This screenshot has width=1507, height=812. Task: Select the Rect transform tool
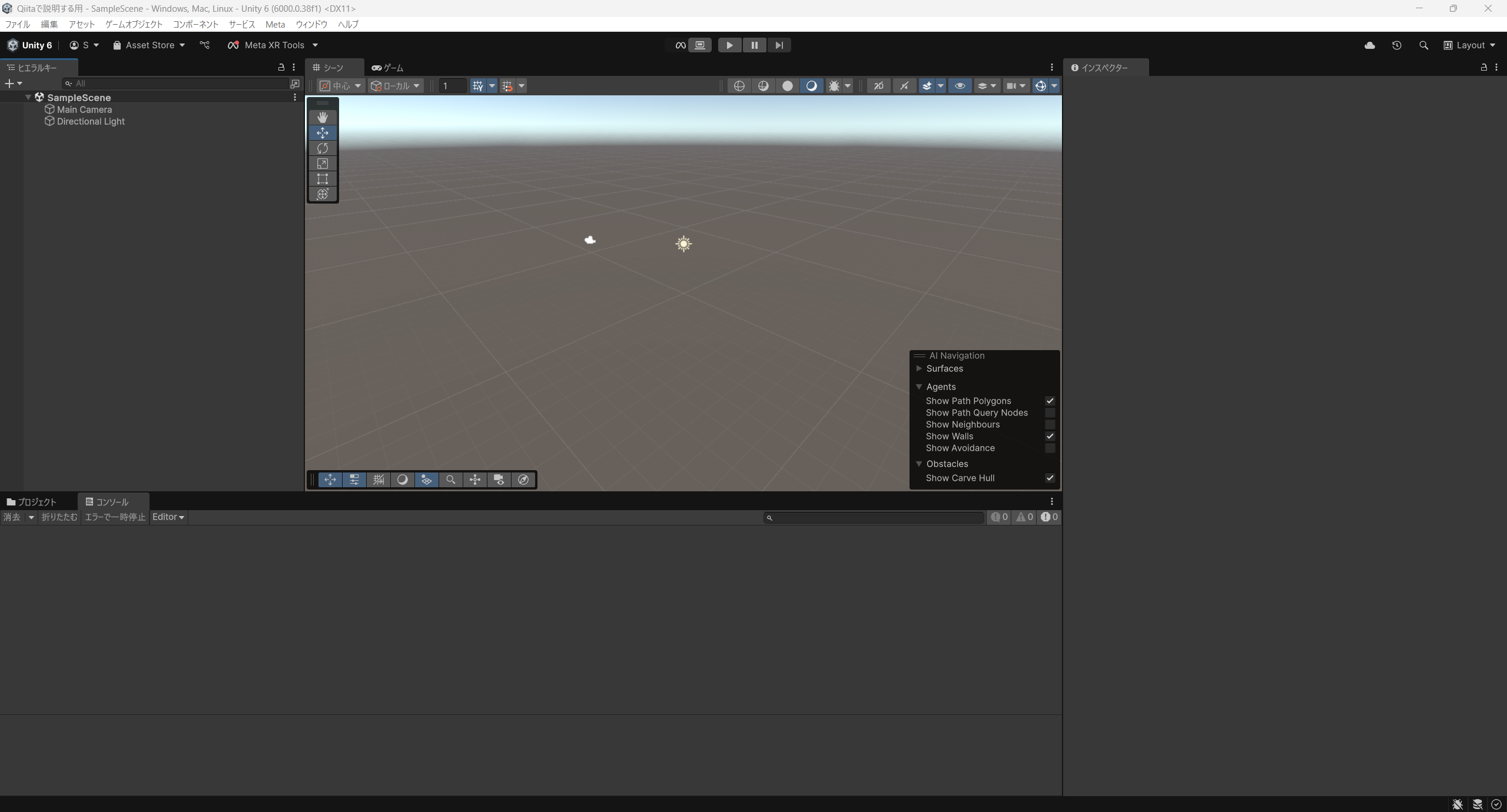[x=322, y=179]
